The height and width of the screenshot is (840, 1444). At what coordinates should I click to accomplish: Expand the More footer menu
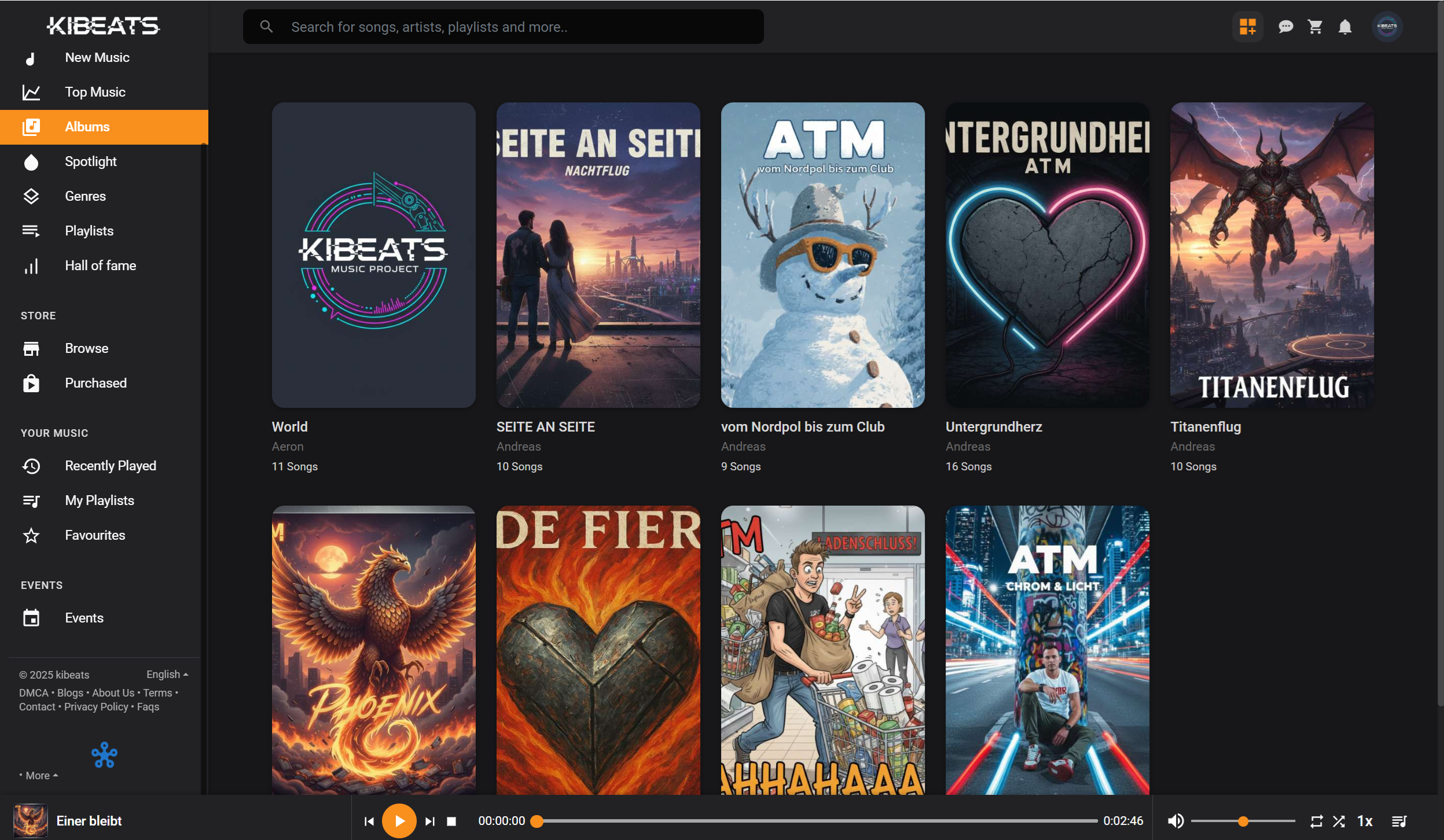(x=39, y=776)
